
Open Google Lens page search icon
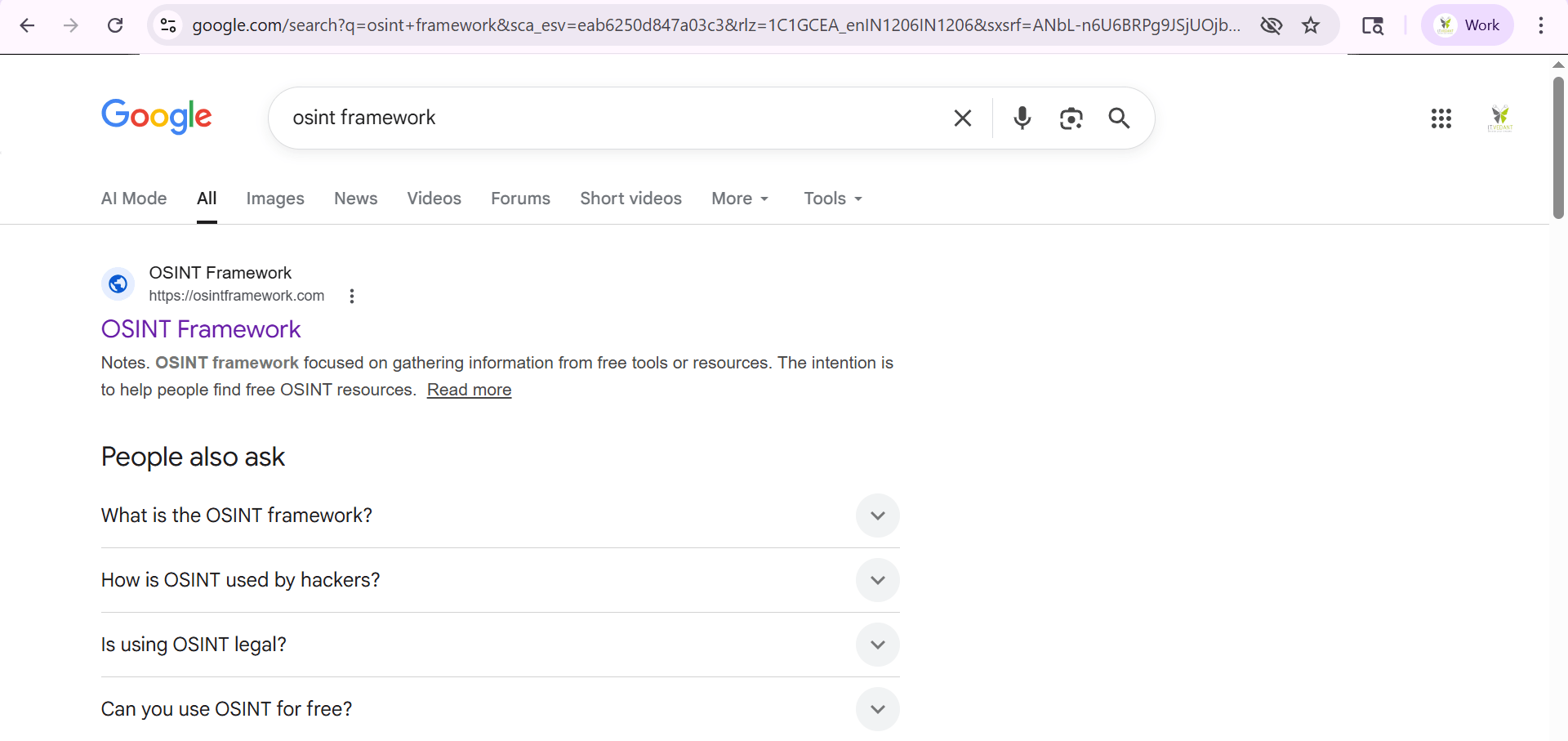pos(1373,25)
